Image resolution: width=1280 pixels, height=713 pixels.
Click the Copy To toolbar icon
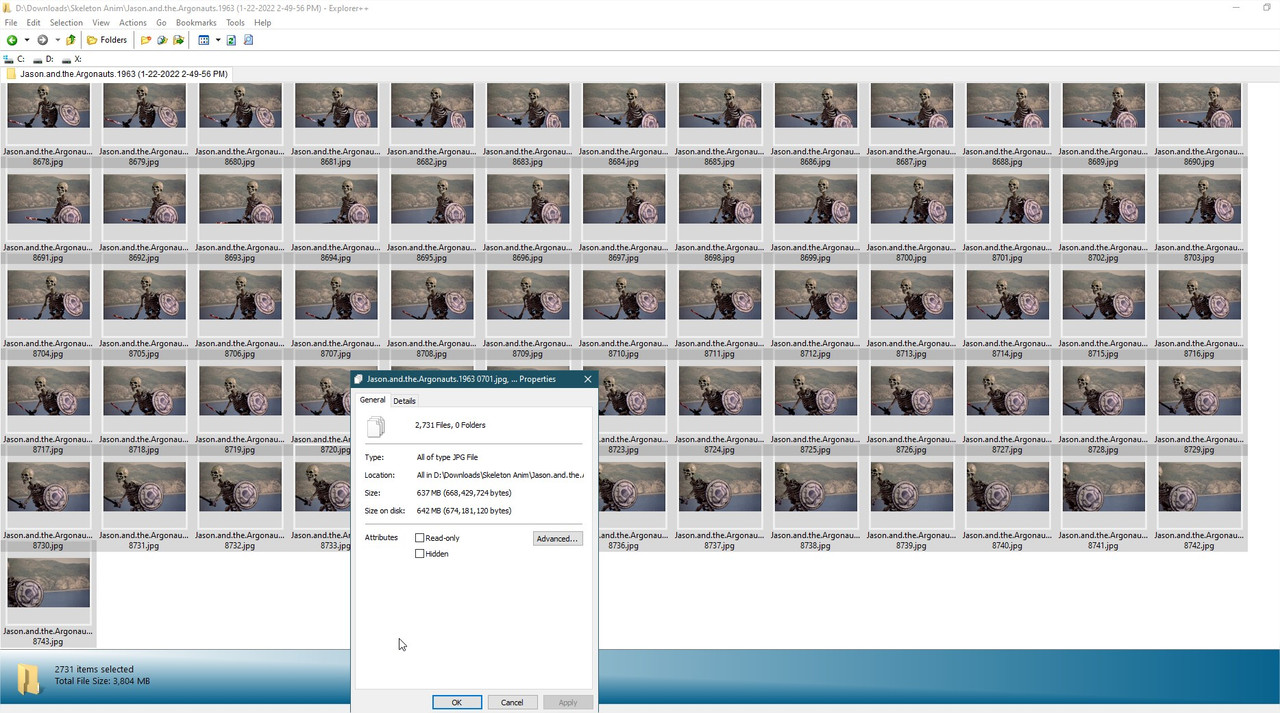click(162, 40)
